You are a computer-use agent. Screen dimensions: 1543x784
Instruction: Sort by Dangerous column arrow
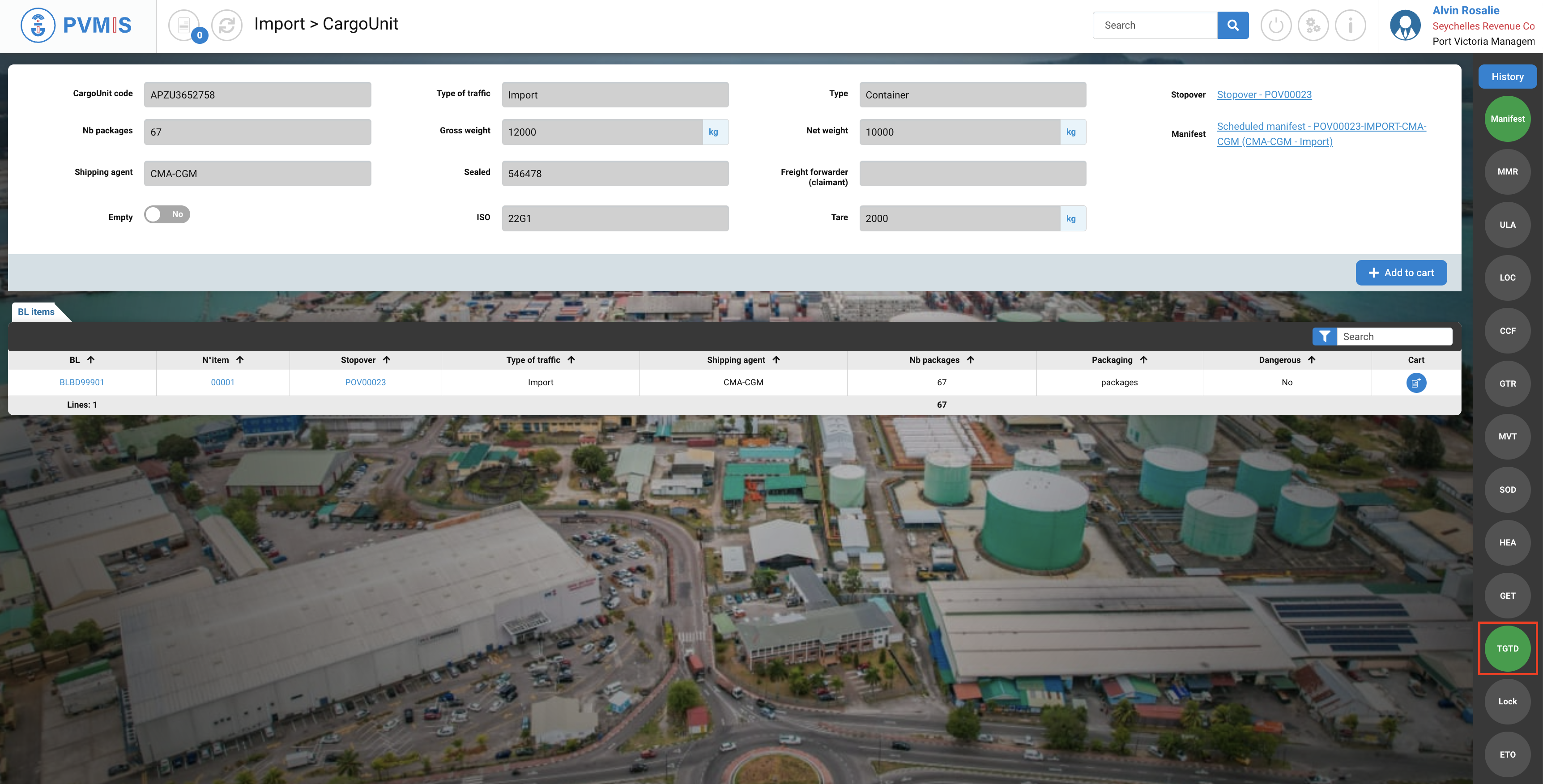pos(1312,360)
